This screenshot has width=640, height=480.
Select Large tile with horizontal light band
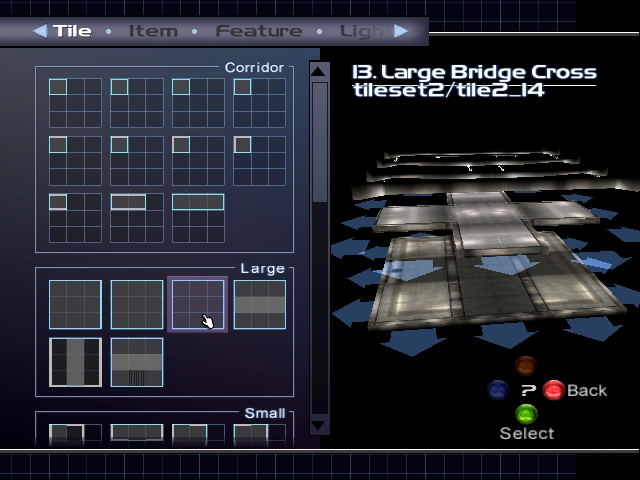coord(259,304)
